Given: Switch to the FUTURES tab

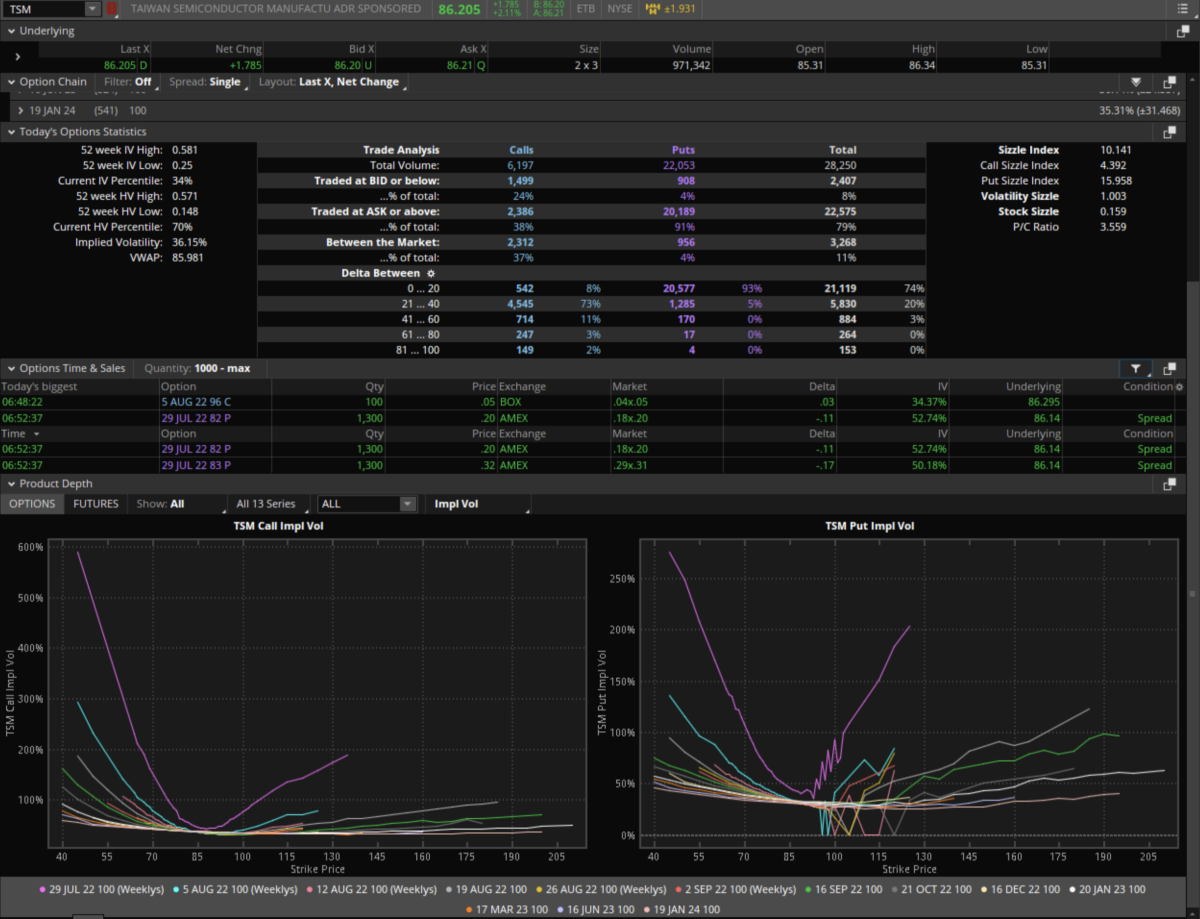Looking at the screenshot, I should [96, 504].
